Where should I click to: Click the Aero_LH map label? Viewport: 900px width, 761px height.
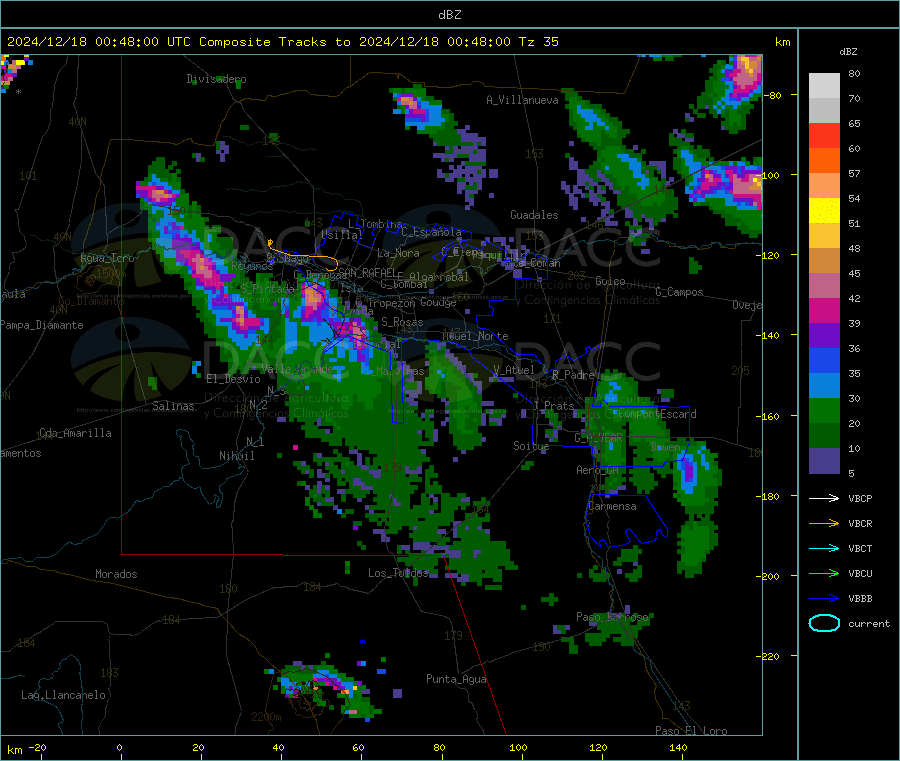[x=598, y=471]
